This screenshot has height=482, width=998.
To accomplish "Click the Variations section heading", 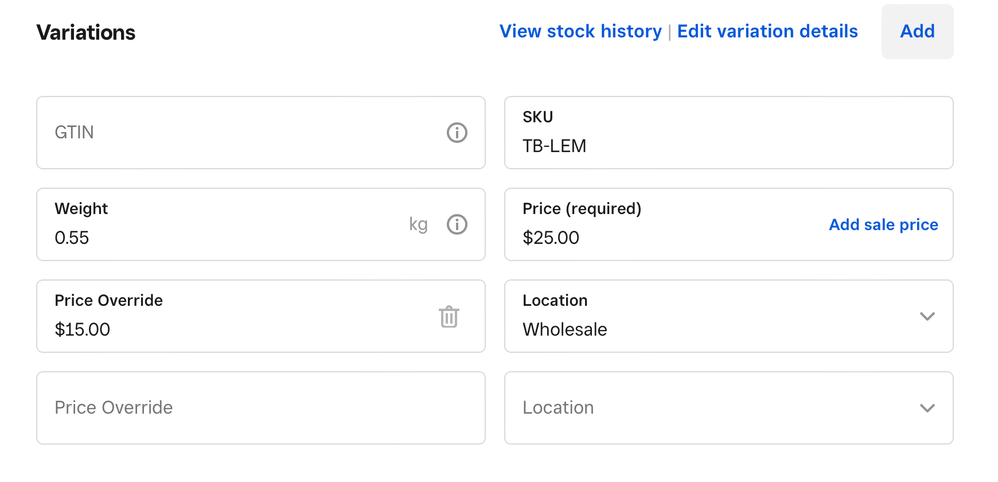I will click(x=86, y=33).
